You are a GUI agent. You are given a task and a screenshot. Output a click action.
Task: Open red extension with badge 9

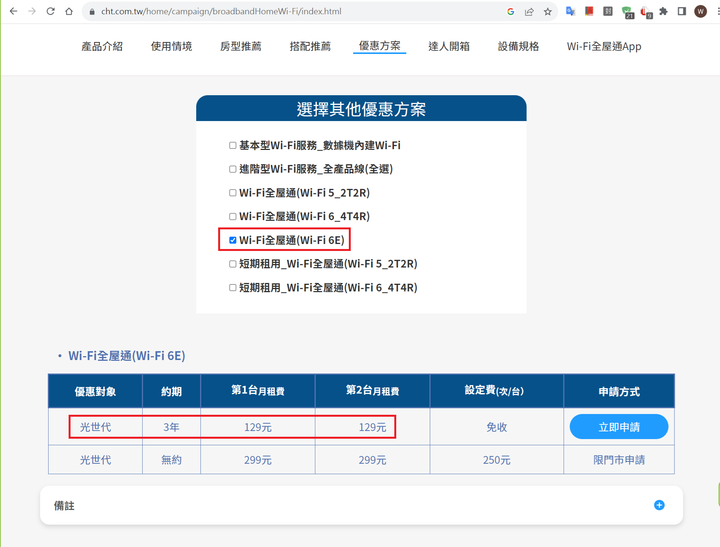coord(646,12)
